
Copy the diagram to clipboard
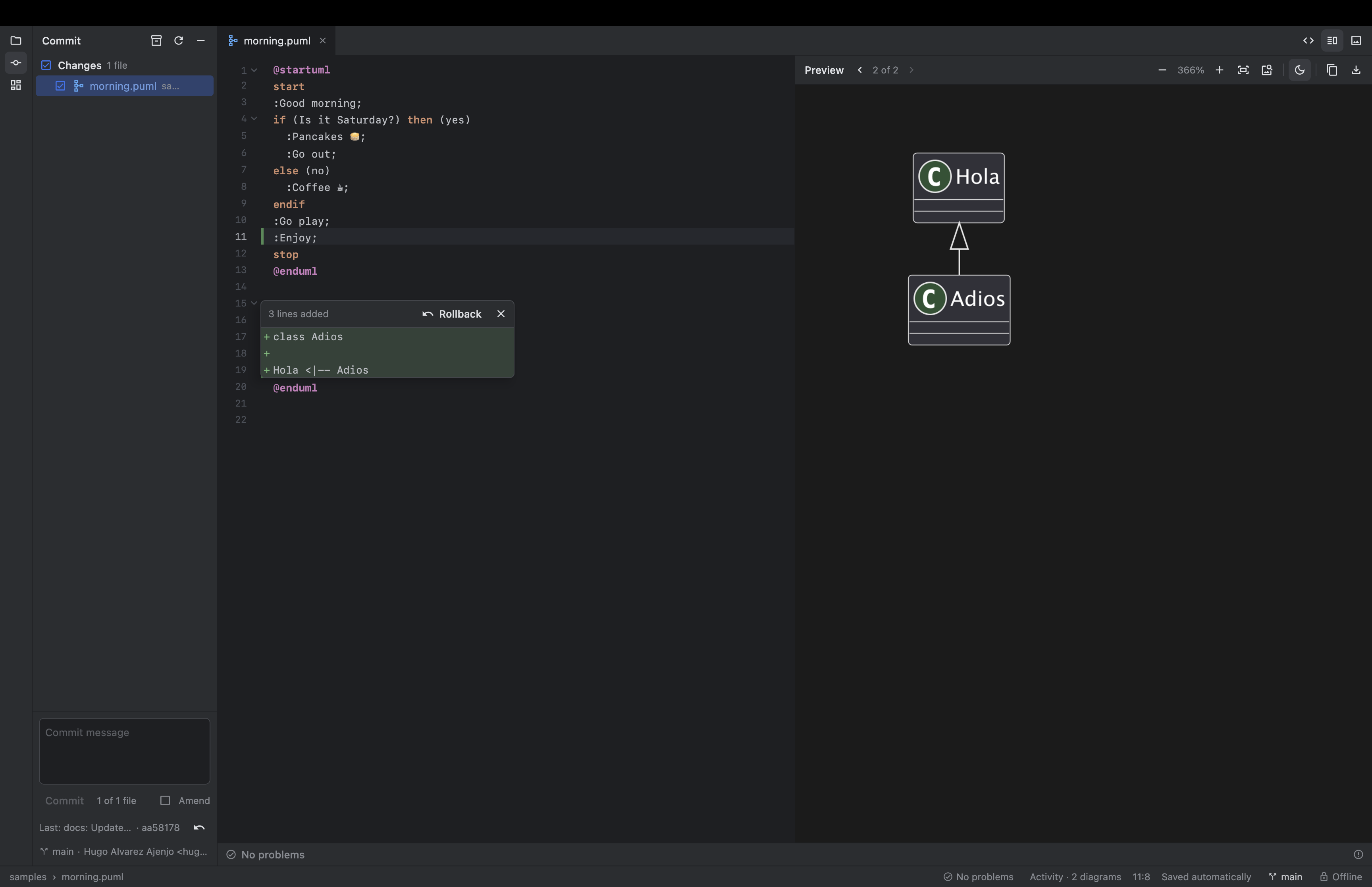coord(1332,70)
